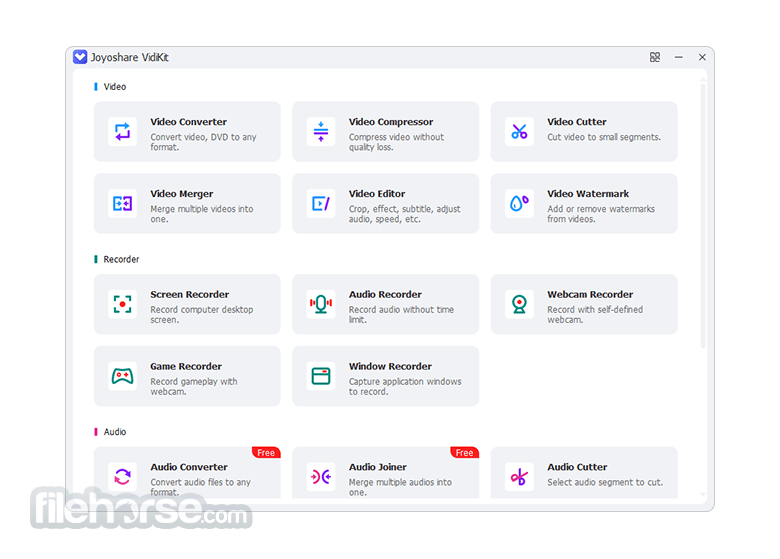Click the Free badge on Audio Joiner
Image resolution: width=780 pixels, height=559 pixels.
(x=465, y=453)
